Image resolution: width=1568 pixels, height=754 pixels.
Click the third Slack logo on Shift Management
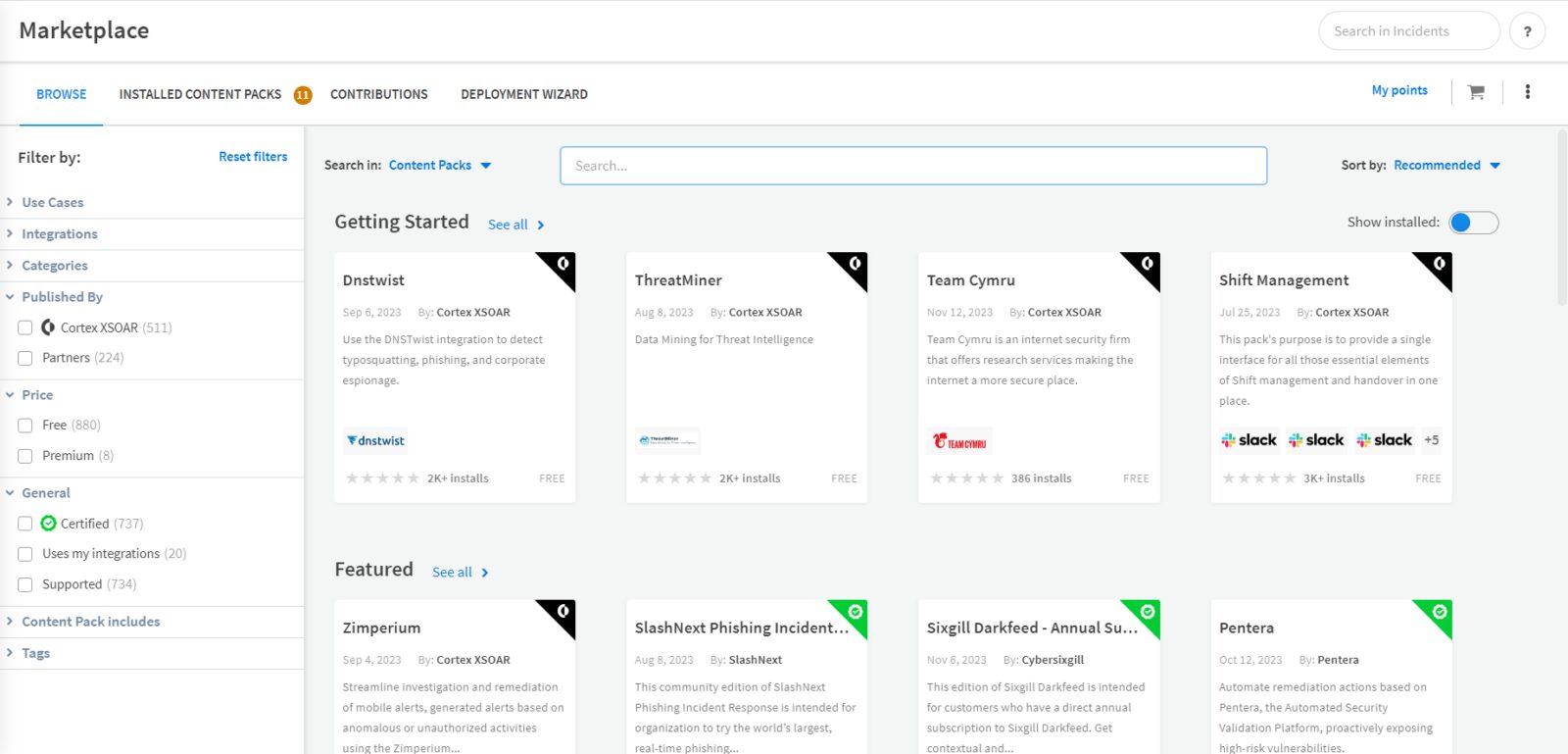(1384, 440)
